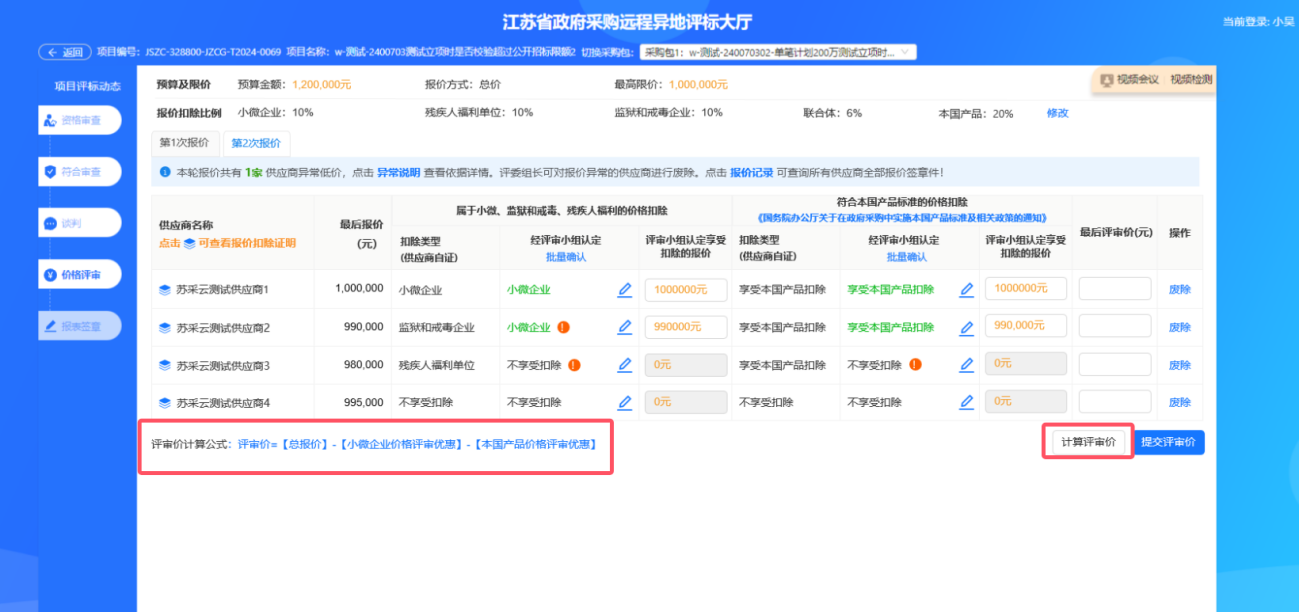This screenshot has width=1299, height=612.
Task: Click the orange warning icon beside 供应商2 小微企业
Action: tap(564, 327)
